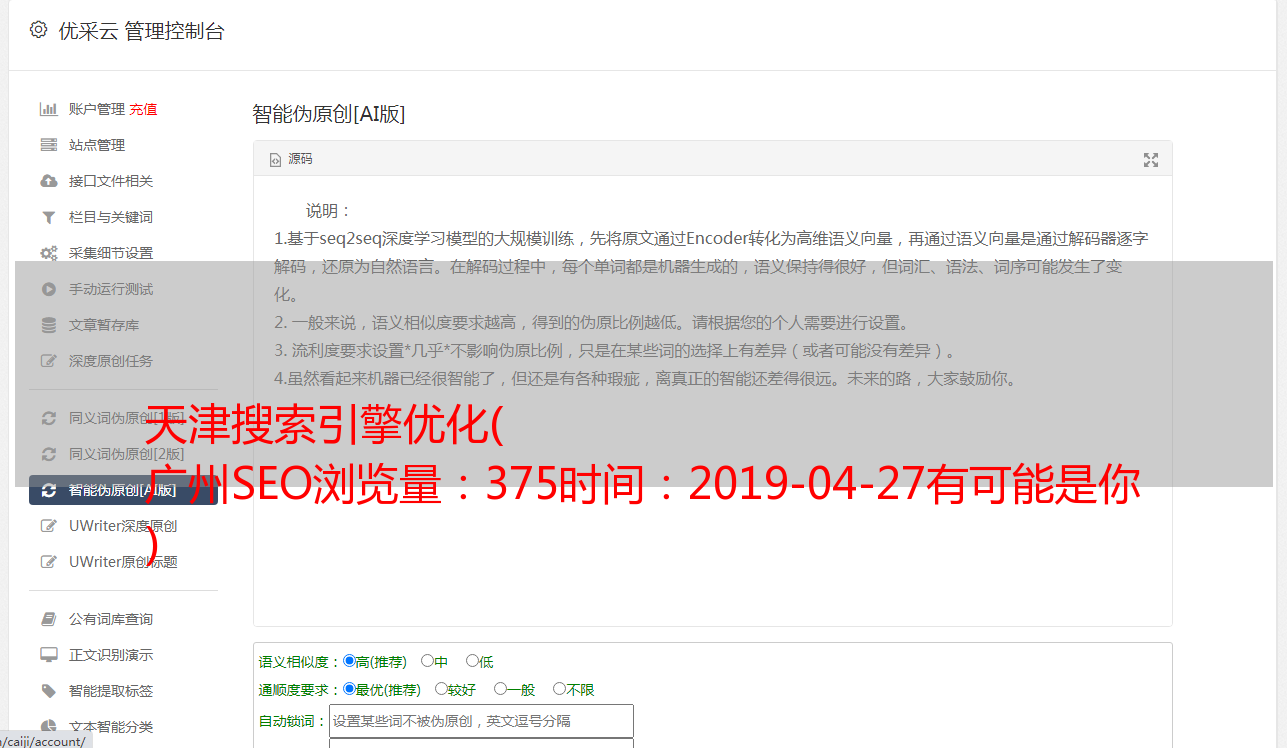
Task: Click the edit icon for 深度原创任务
Action: 48,361
